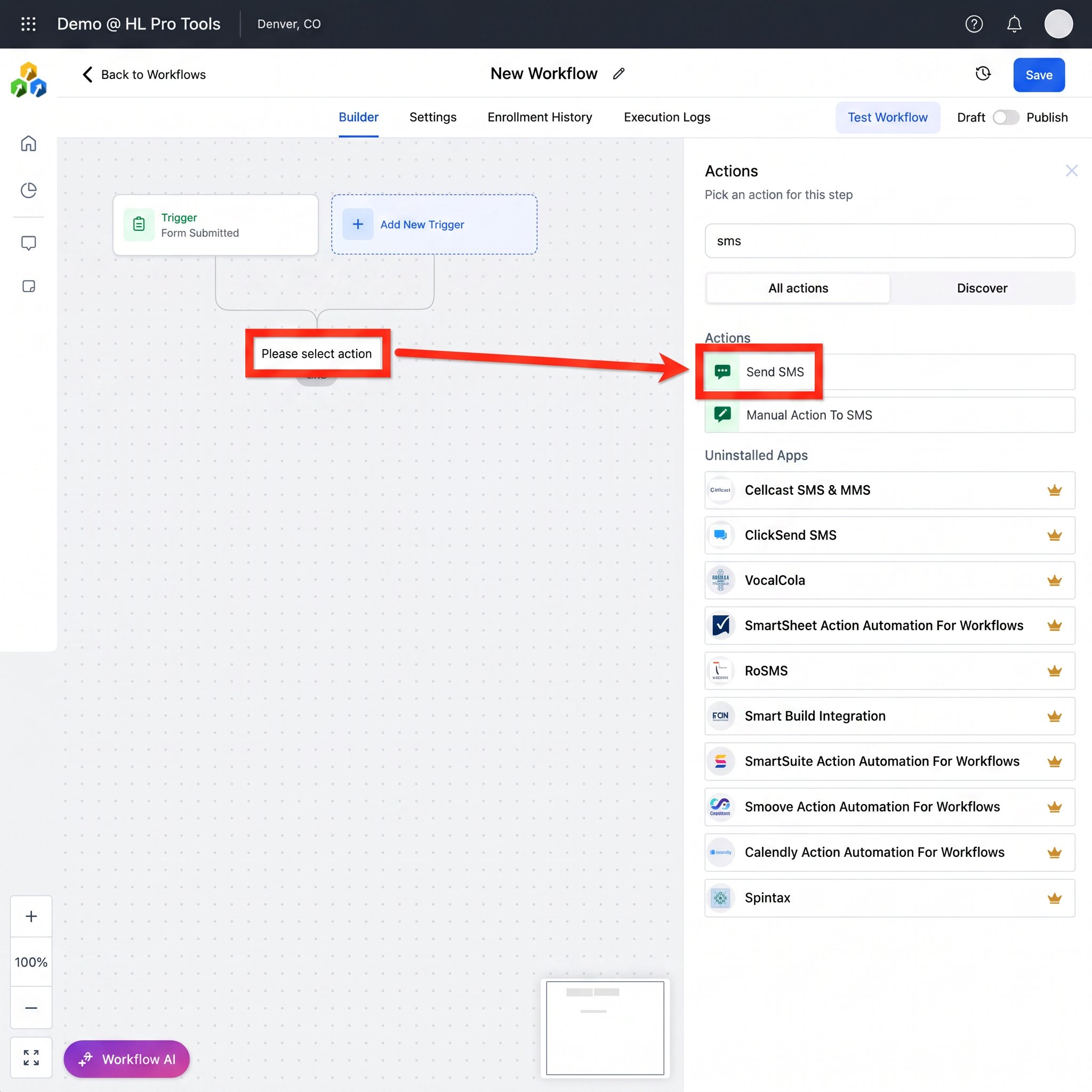Select RoSMS app row

tap(890, 670)
